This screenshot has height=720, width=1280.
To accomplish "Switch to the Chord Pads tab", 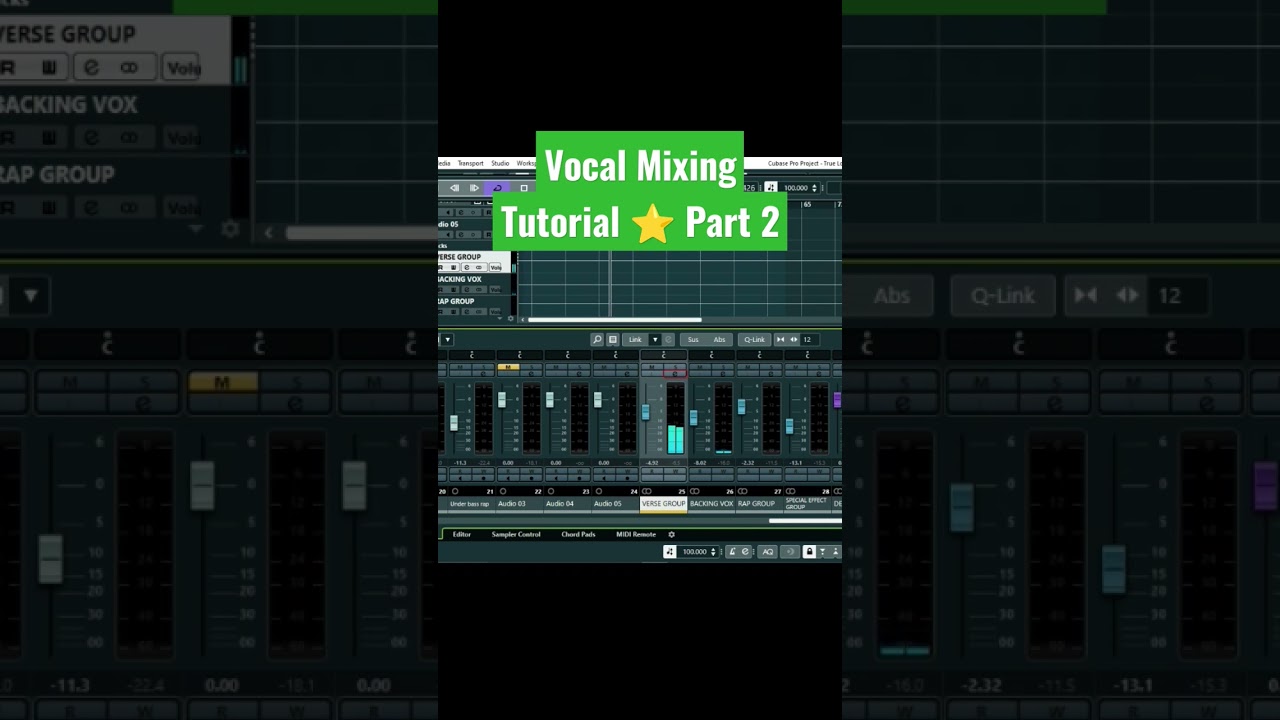I will pos(579,535).
